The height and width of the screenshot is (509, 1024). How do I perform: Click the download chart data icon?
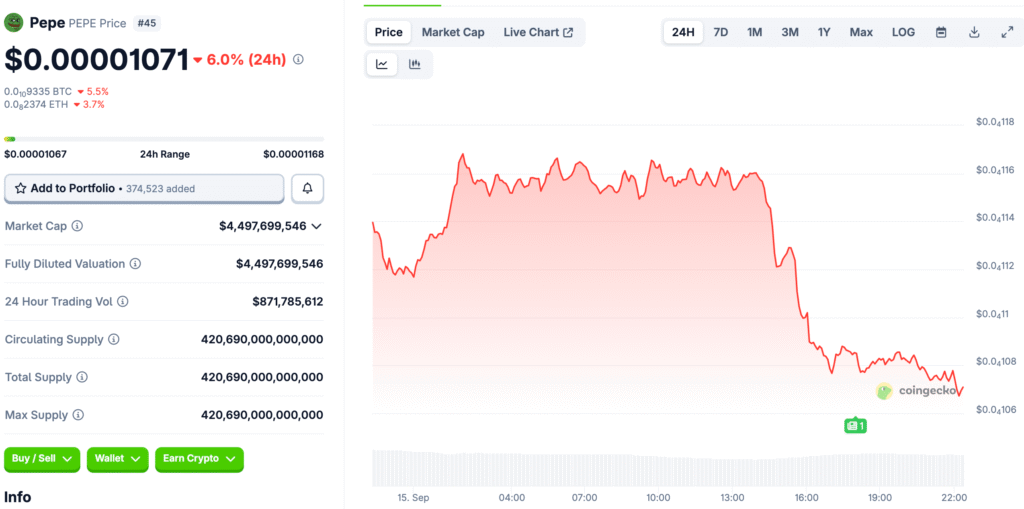click(974, 32)
